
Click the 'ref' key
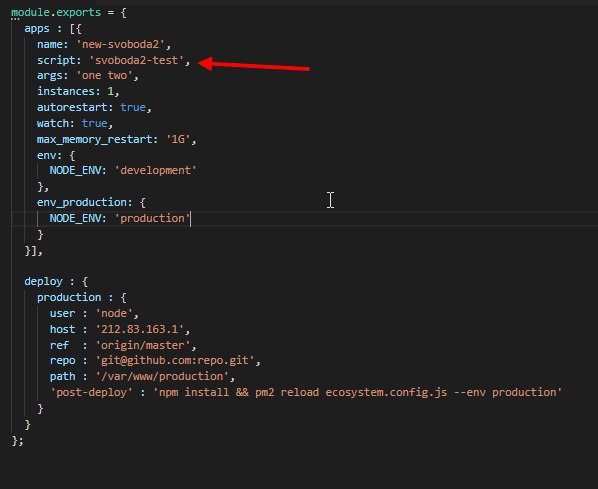(59, 346)
